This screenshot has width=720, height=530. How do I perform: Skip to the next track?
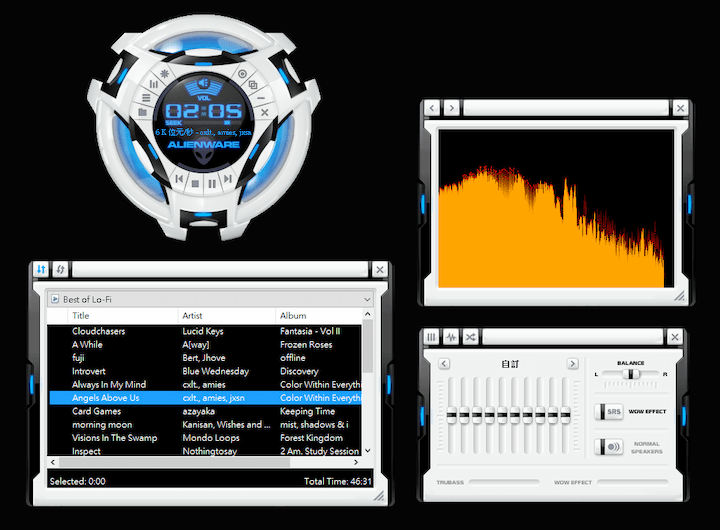(x=228, y=178)
